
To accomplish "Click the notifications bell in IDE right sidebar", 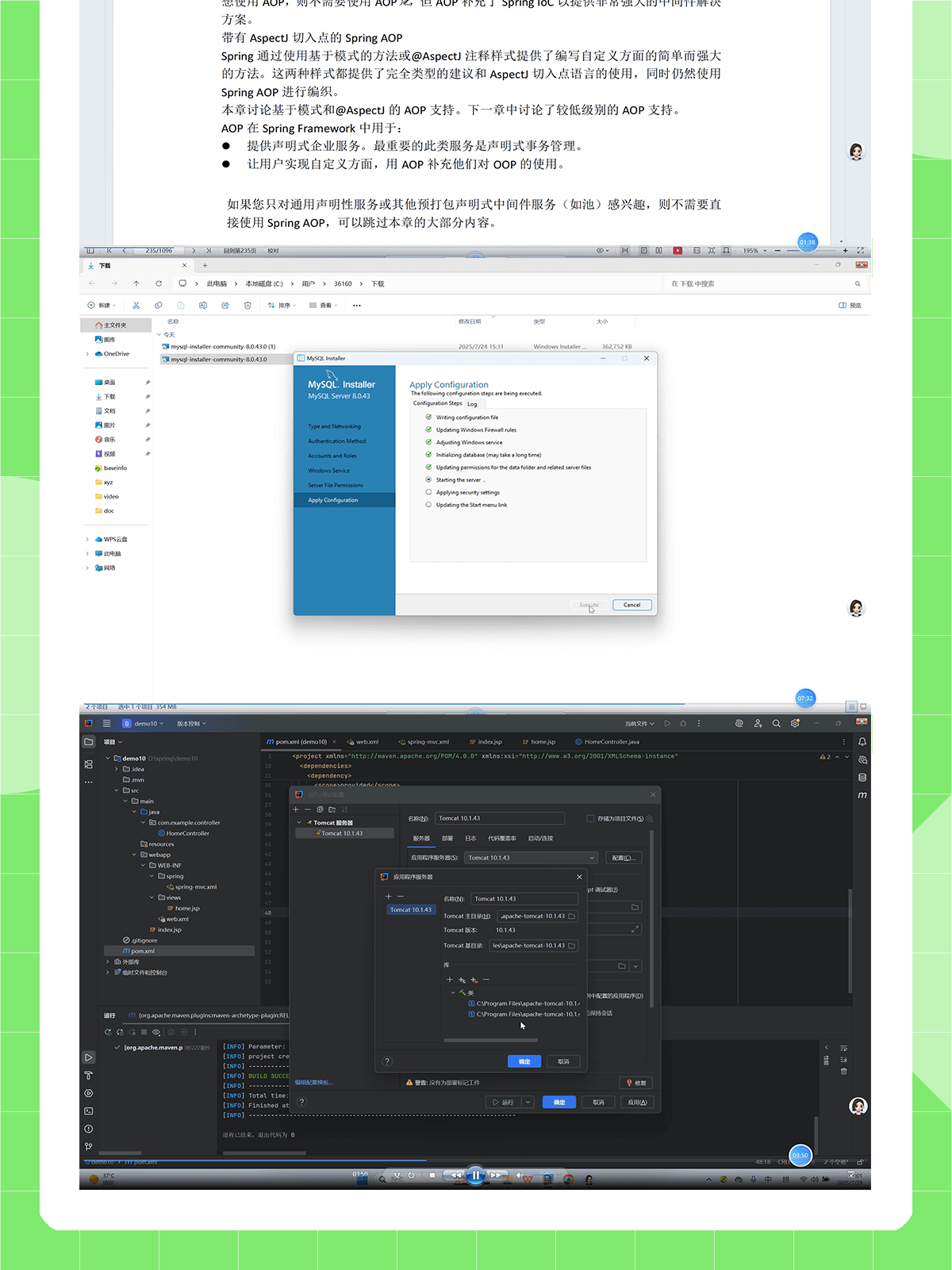I will [x=862, y=742].
